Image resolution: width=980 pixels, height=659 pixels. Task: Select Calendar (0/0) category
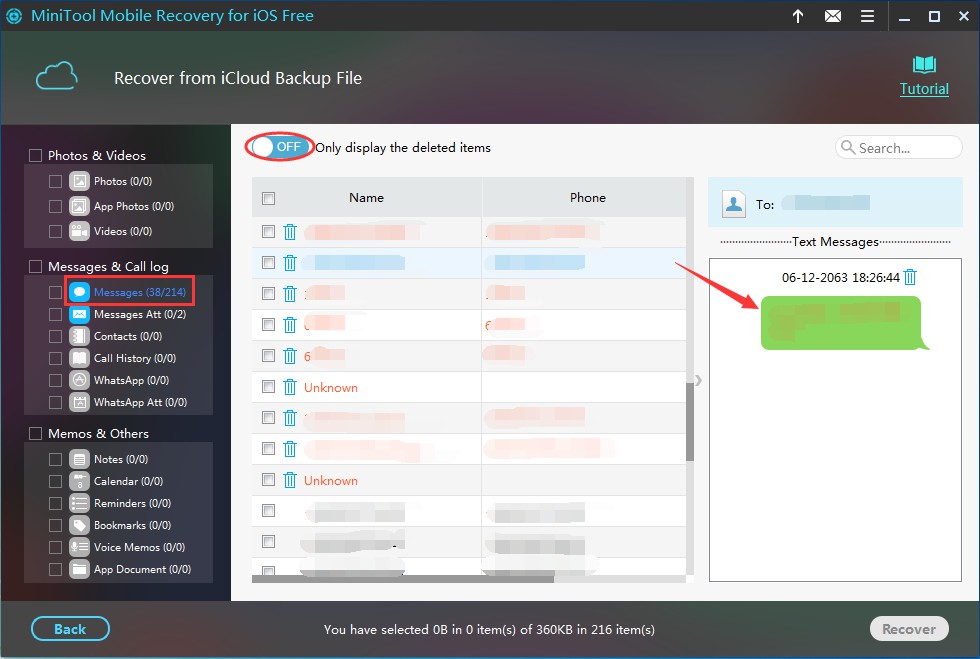pos(128,481)
